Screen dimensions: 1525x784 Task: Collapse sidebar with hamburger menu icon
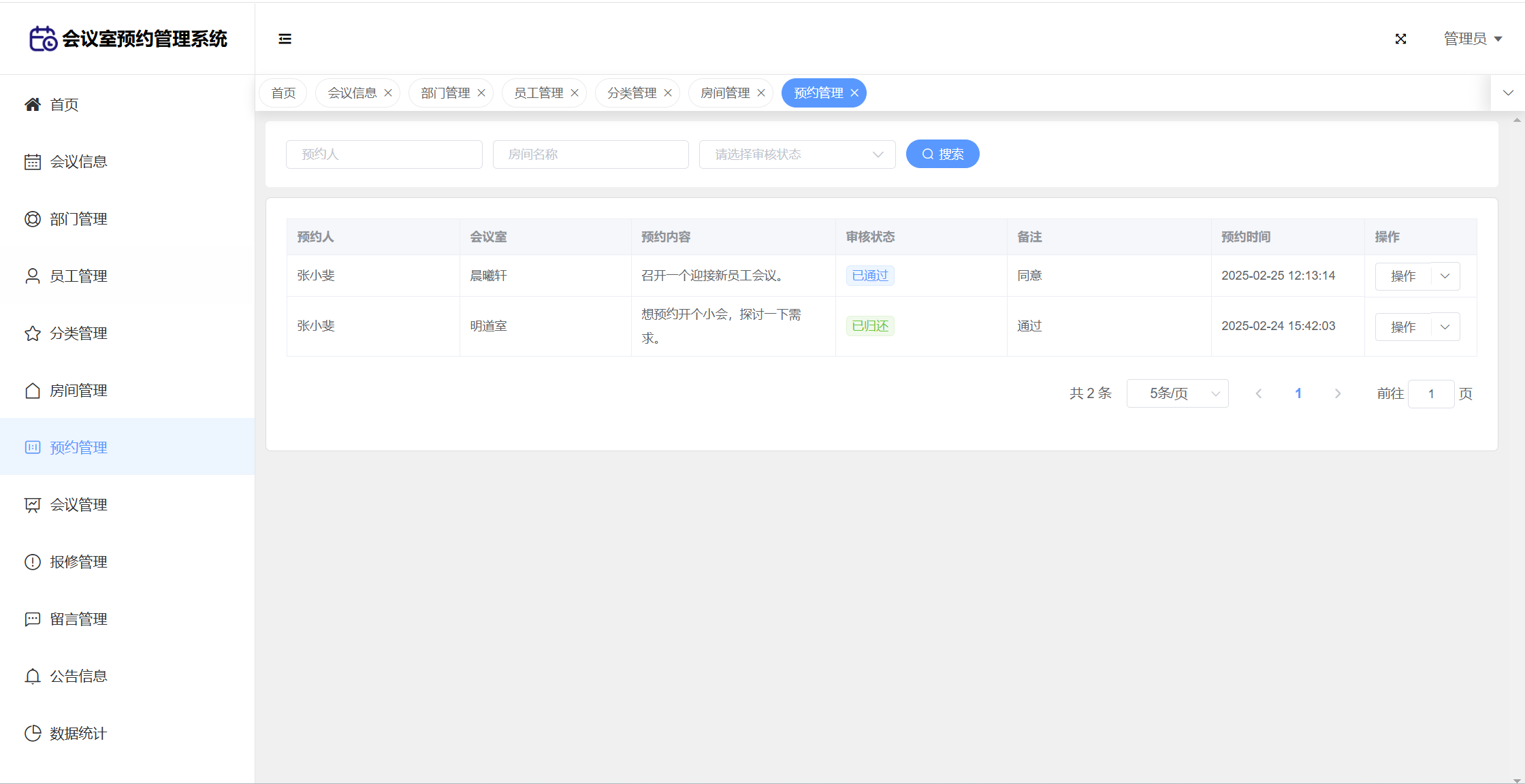coord(285,39)
